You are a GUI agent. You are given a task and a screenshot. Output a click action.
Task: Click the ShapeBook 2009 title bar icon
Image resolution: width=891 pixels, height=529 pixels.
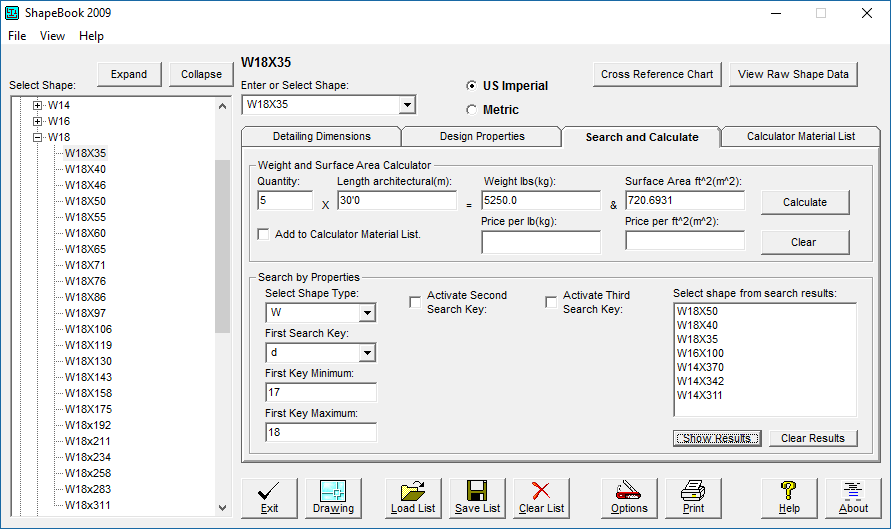coord(12,13)
